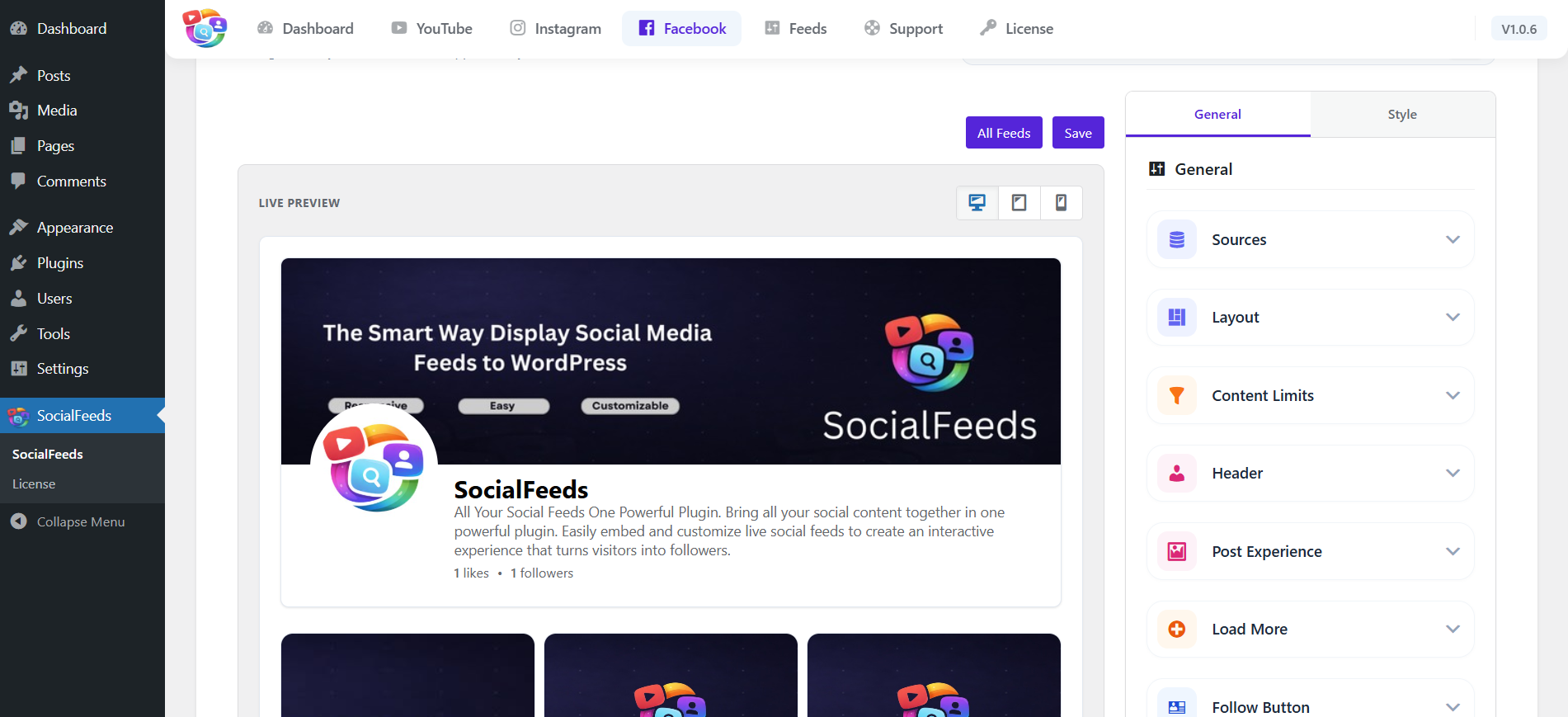Open the Support nav tab
Screen dimensions: 1568x717
[x=903, y=28]
